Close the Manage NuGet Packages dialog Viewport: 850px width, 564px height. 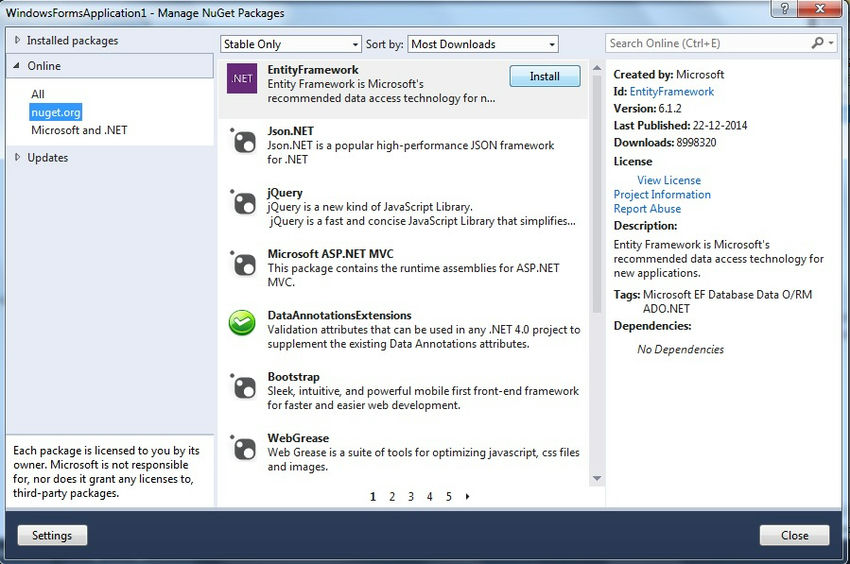pyautogui.click(x=794, y=535)
